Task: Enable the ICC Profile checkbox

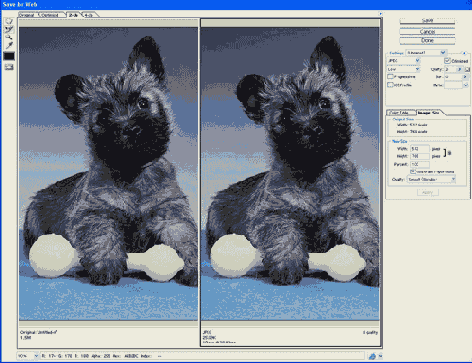Action: pyautogui.click(x=390, y=85)
